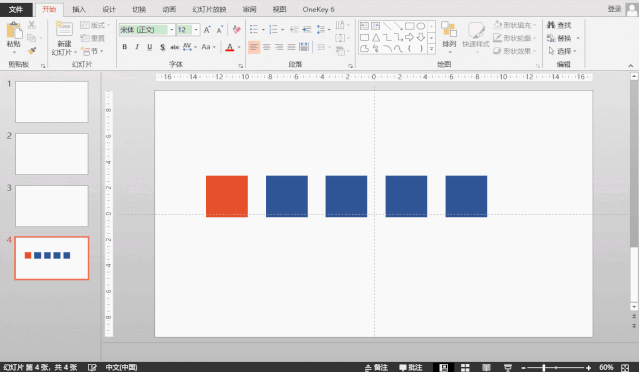Viewport: 639px width, 372px height.
Task: Open the Arrange (排列) tool
Action: (449, 36)
